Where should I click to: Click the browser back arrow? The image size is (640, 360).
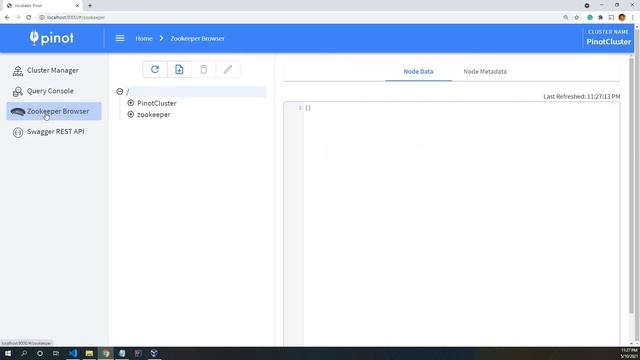pos(7,17)
